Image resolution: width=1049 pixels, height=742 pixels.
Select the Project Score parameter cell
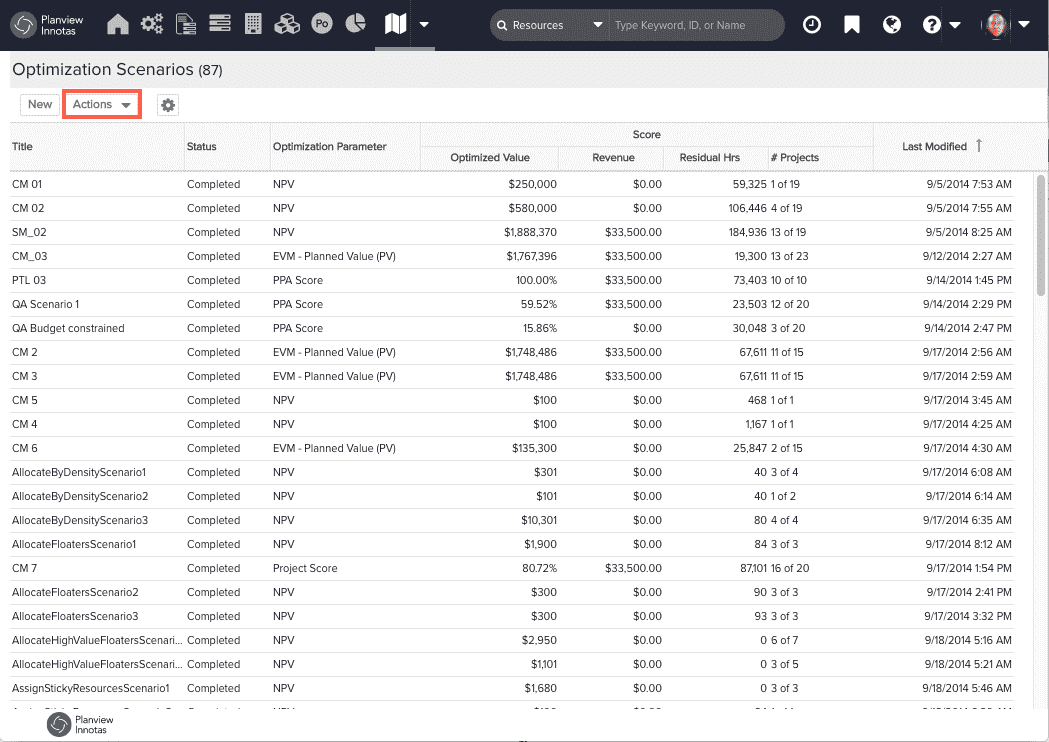pos(305,569)
